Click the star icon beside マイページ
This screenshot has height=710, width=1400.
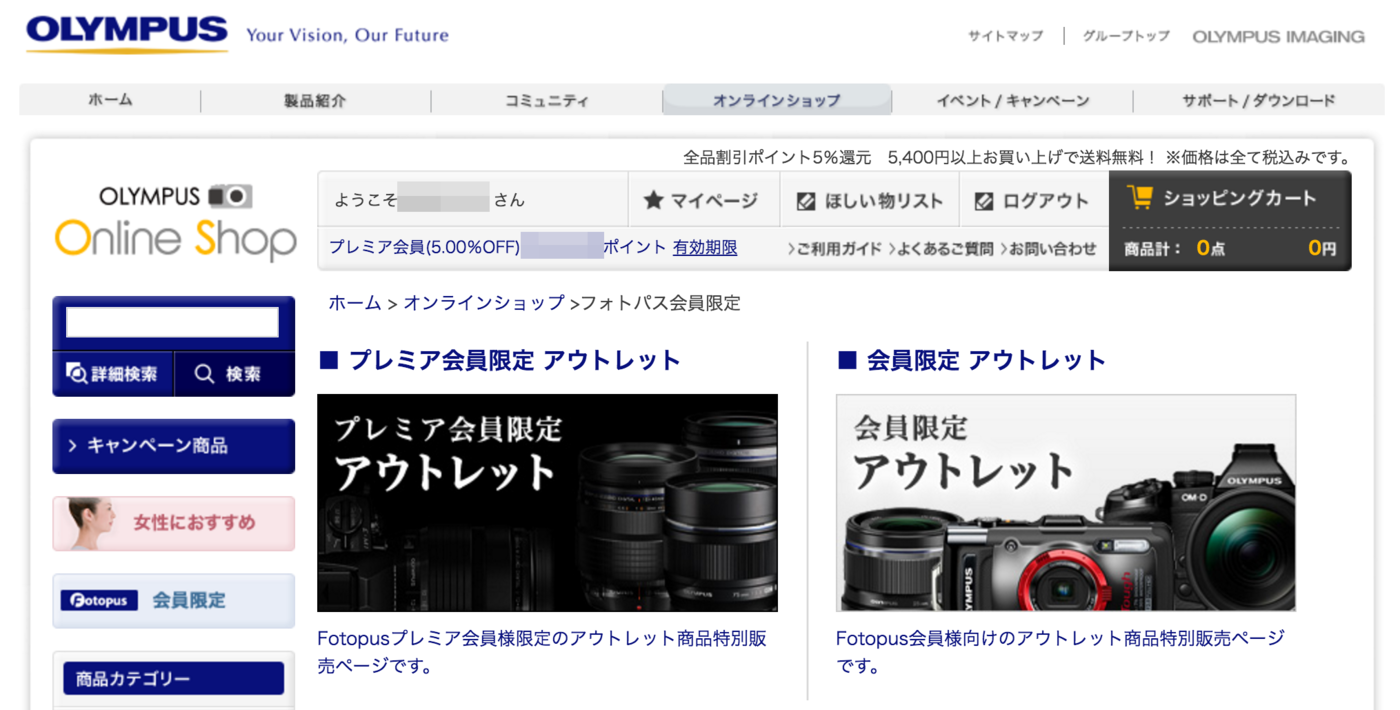pos(653,201)
